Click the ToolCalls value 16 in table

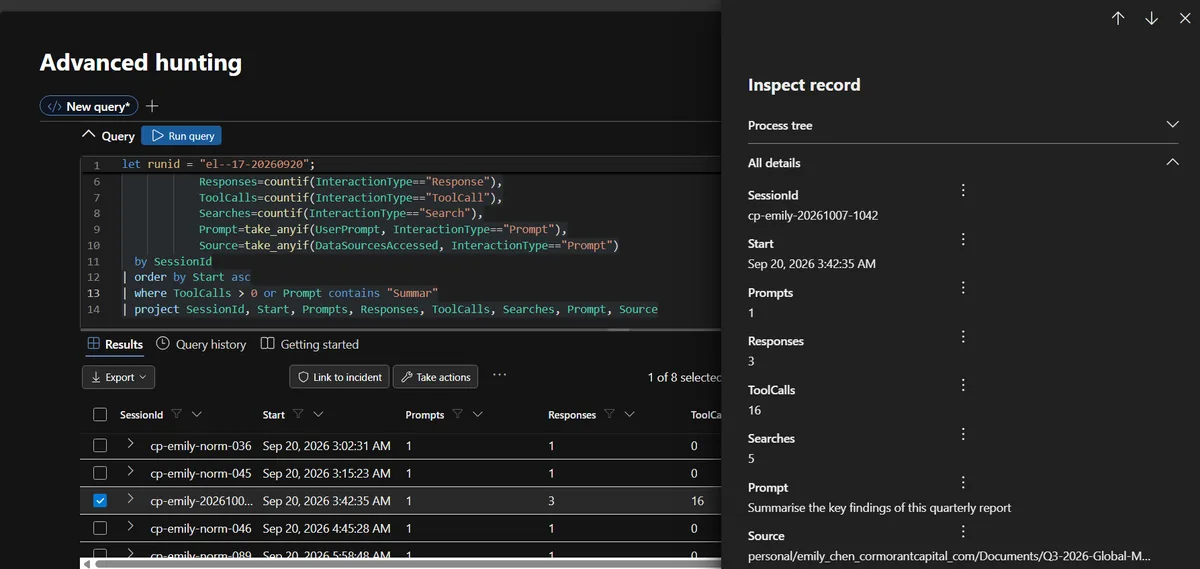point(697,501)
